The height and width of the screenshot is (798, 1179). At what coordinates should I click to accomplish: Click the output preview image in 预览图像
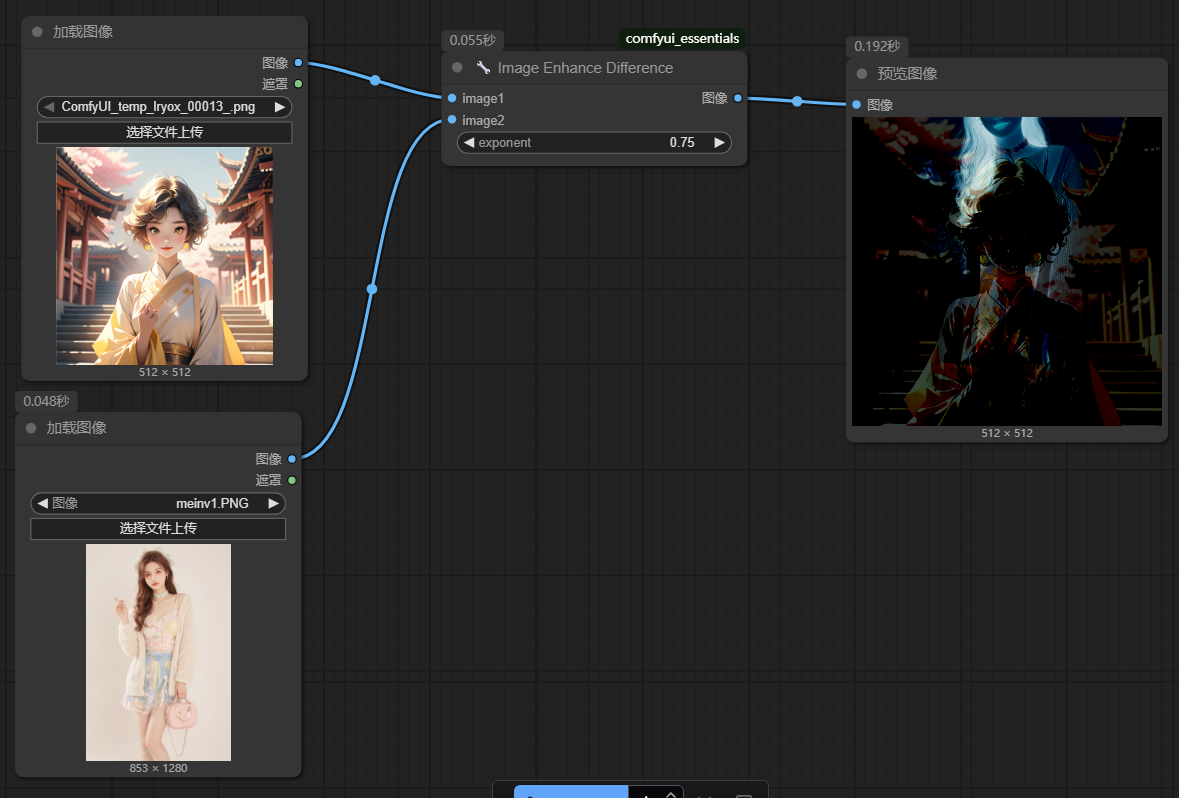[1006, 271]
